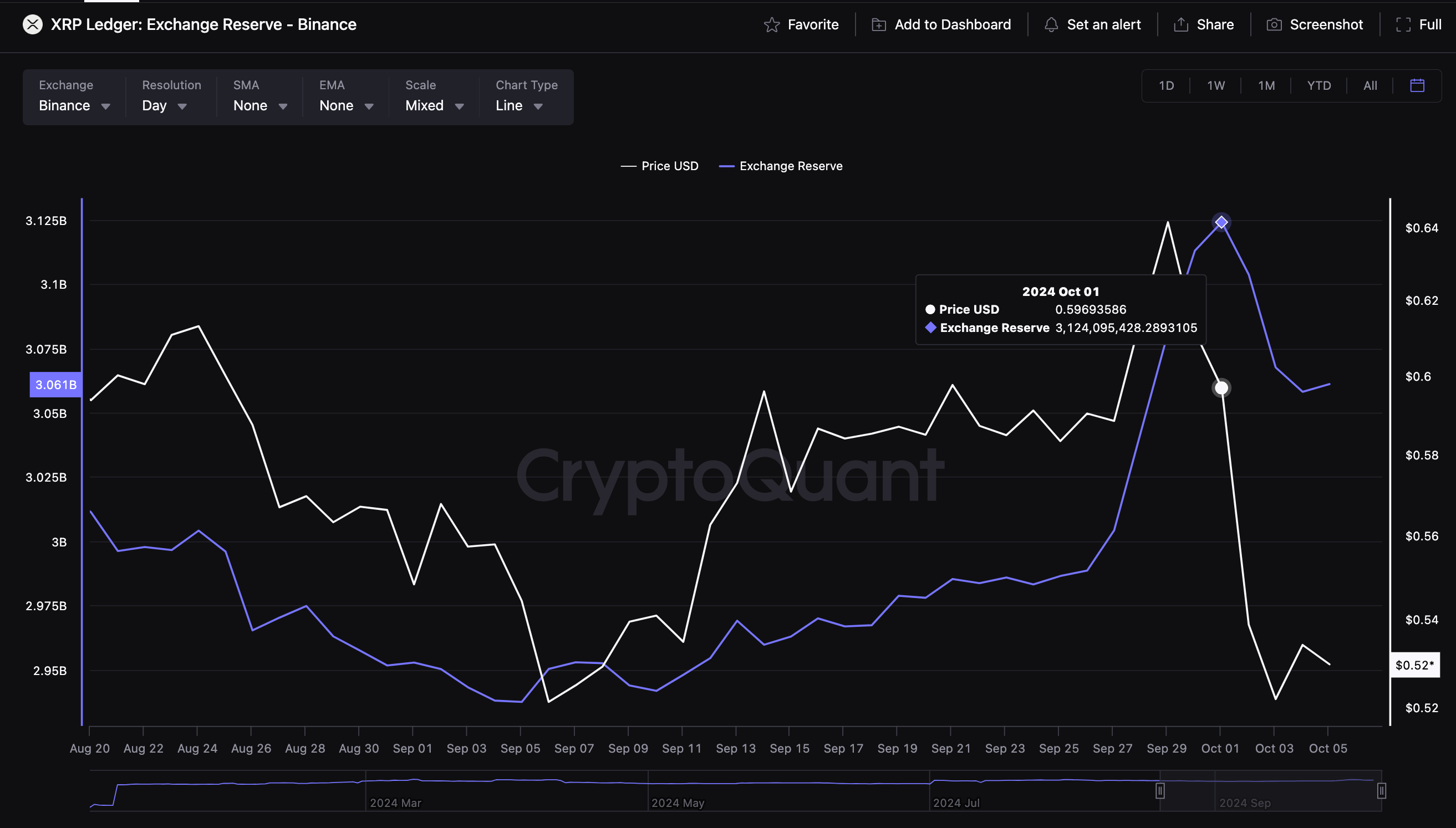Select the YTD time range
Image resolution: width=1456 pixels, height=828 pixels.
click(x=1318, y=85)
